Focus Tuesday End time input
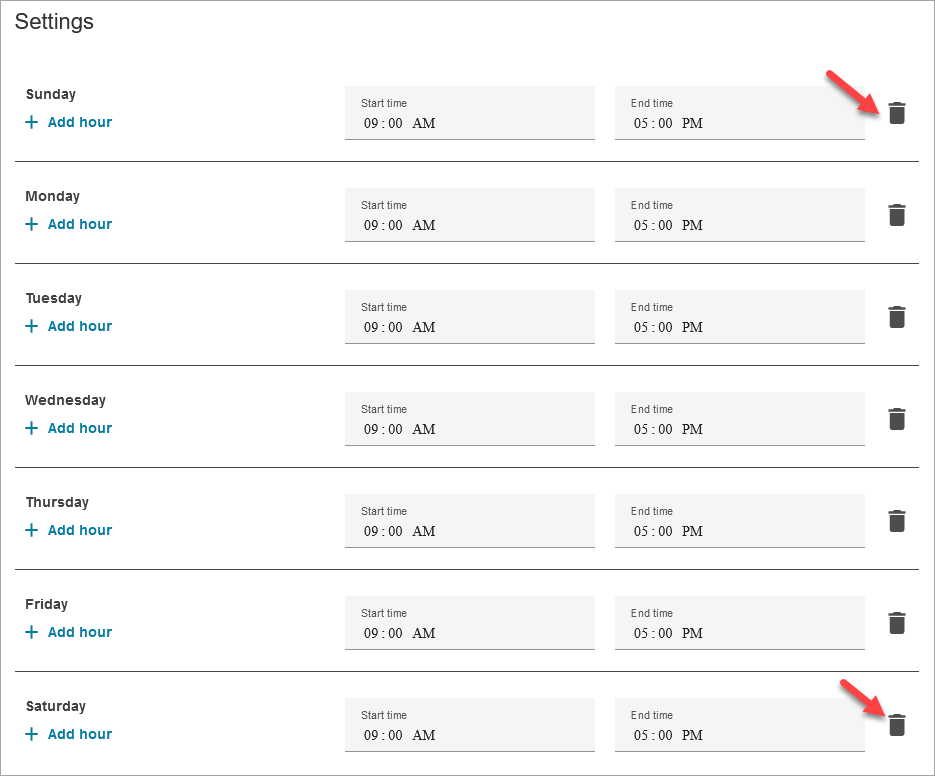Viewport: 935px width, 776px height. click(x=740, y=317)
